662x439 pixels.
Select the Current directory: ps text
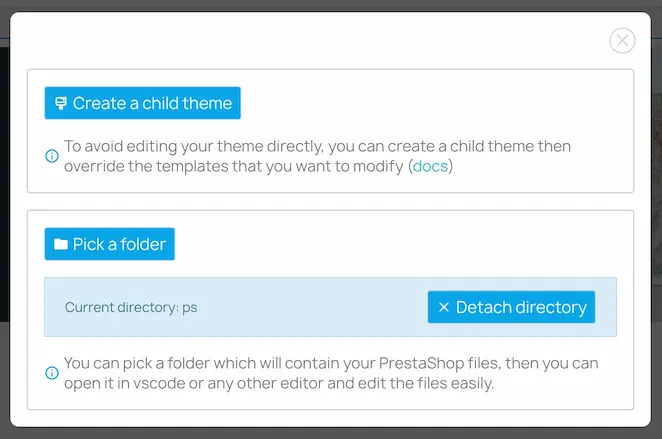(x=131, y=307)
